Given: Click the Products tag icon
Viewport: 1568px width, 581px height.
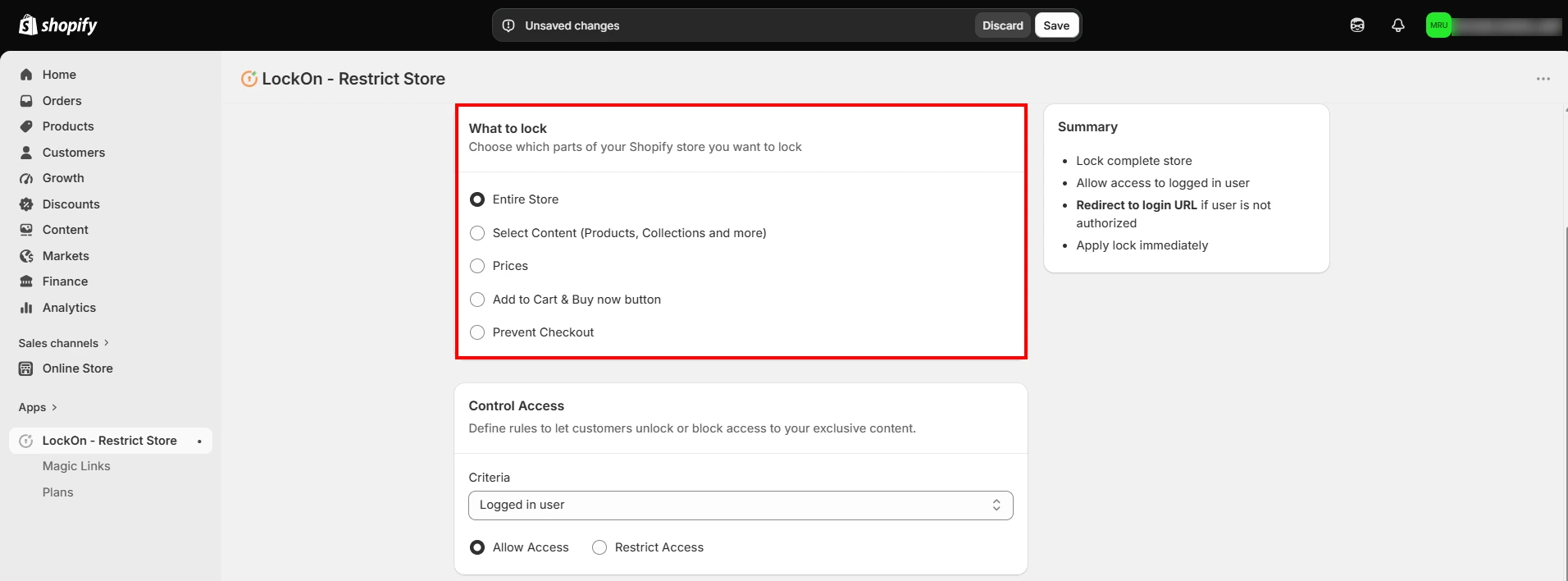Looking at the screenshot, I should tap(26, 126).
